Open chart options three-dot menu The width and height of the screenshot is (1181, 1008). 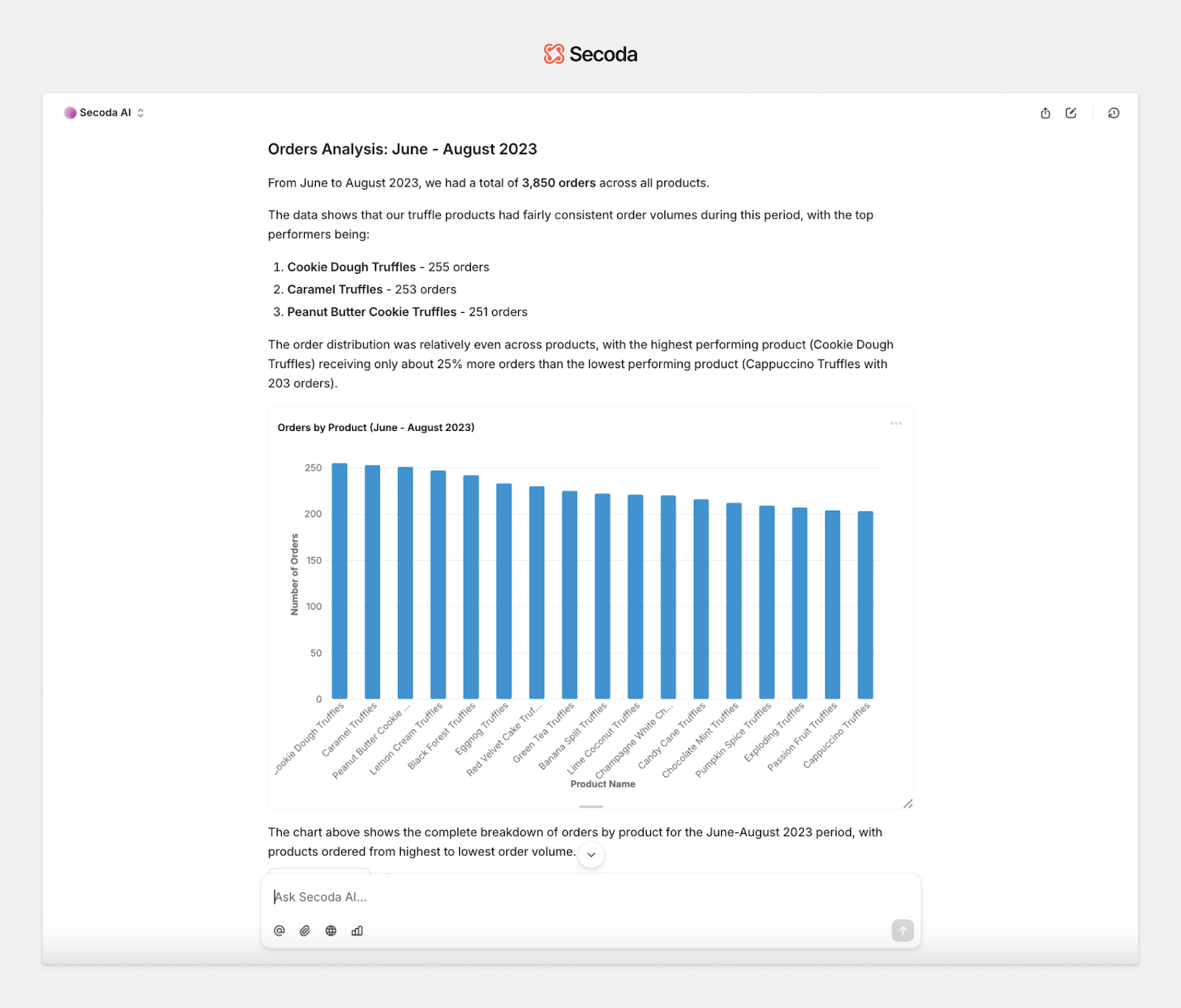click(896, 424)
